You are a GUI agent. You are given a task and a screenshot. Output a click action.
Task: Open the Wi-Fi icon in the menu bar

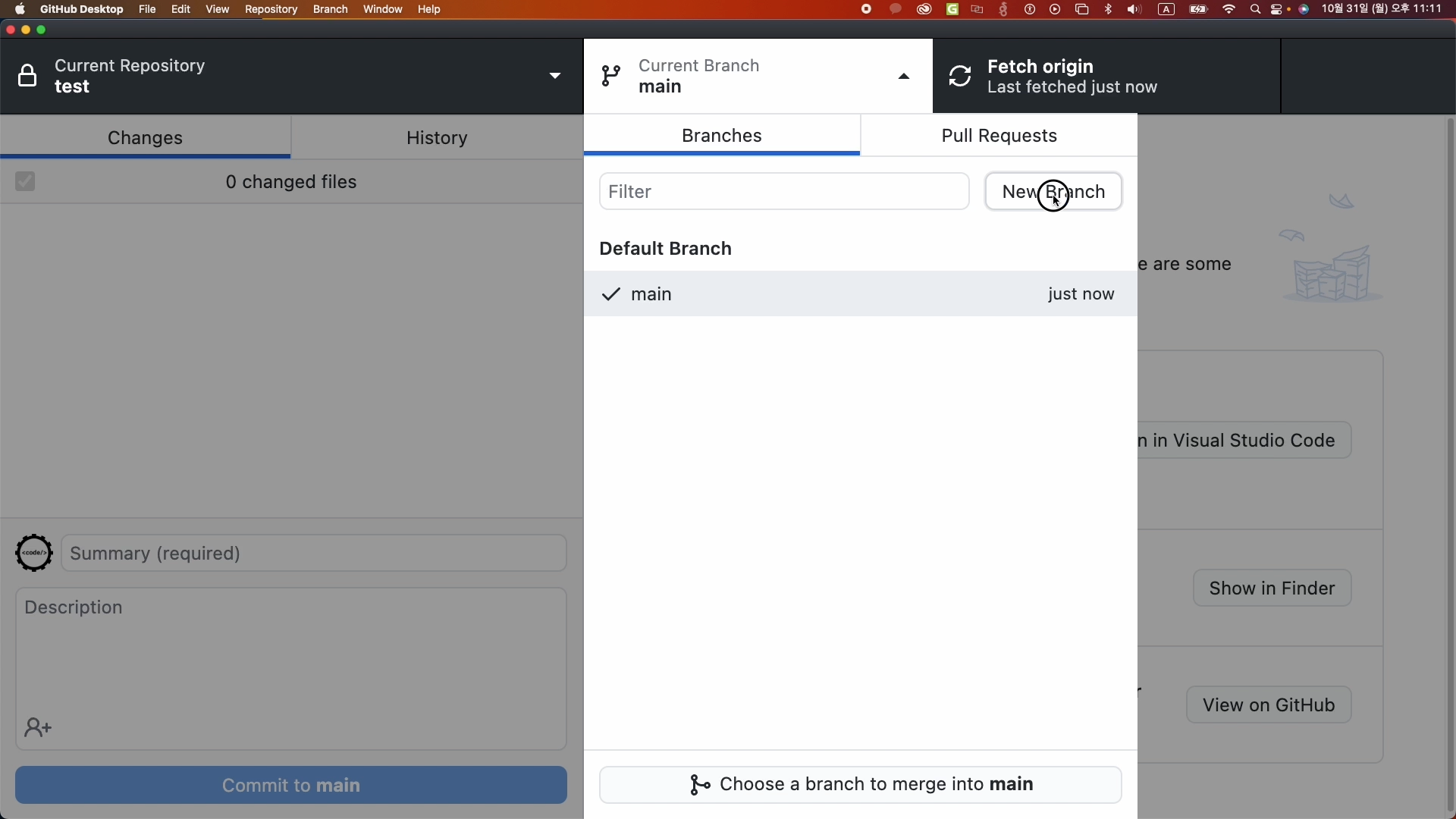(1229, 10)
